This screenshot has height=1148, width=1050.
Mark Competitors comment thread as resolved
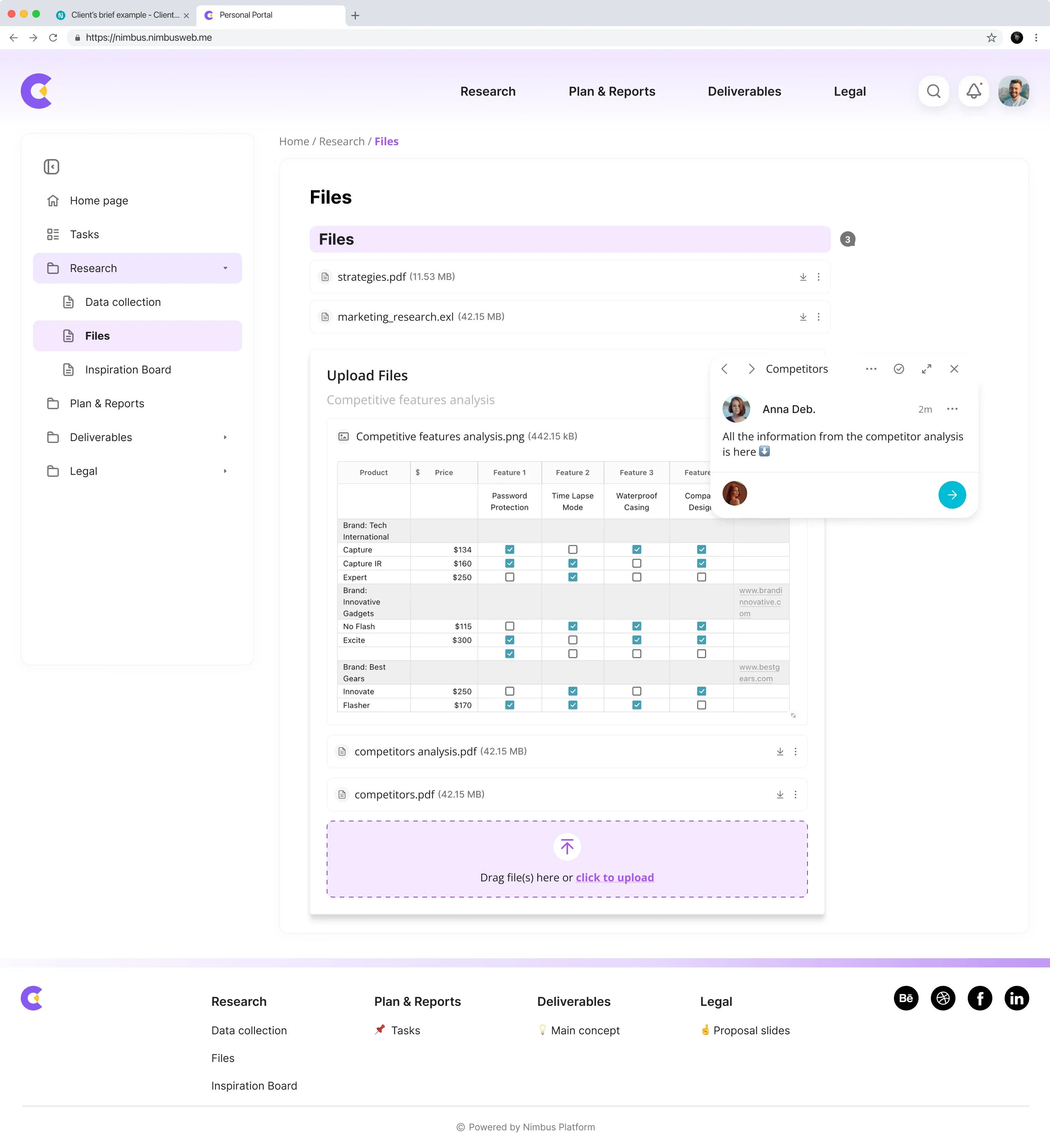899,369
